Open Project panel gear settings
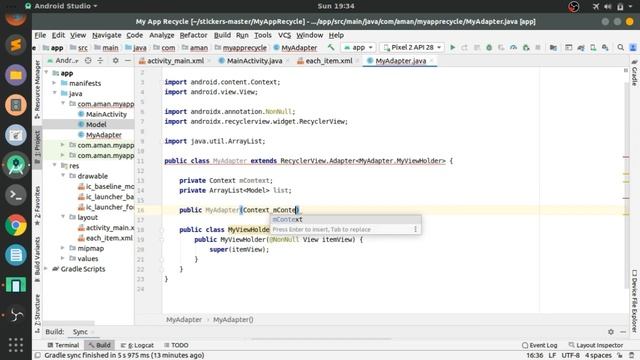 [x=116, y=60]
